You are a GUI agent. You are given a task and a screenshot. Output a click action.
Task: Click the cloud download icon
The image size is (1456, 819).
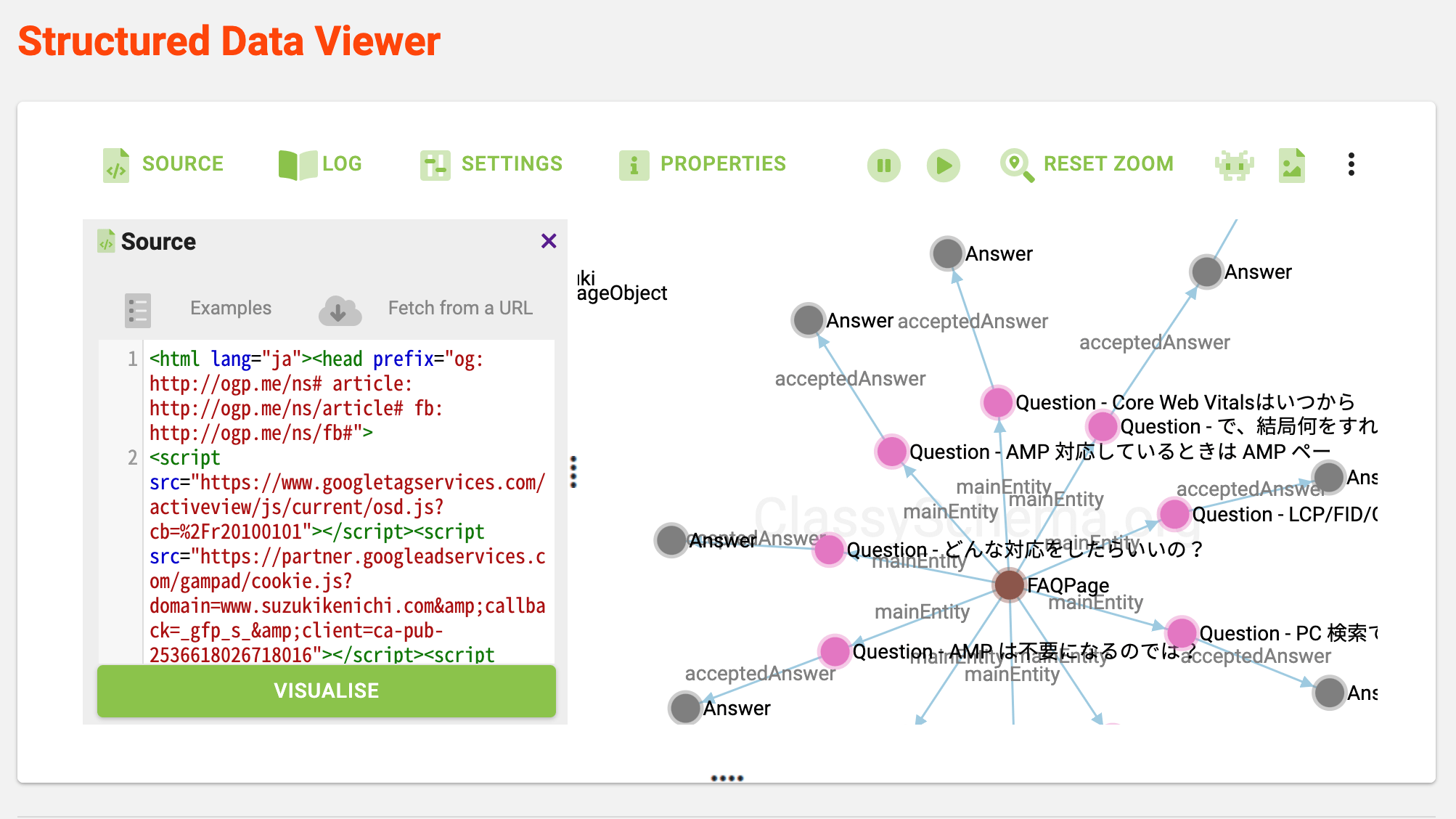coord(340,310)
